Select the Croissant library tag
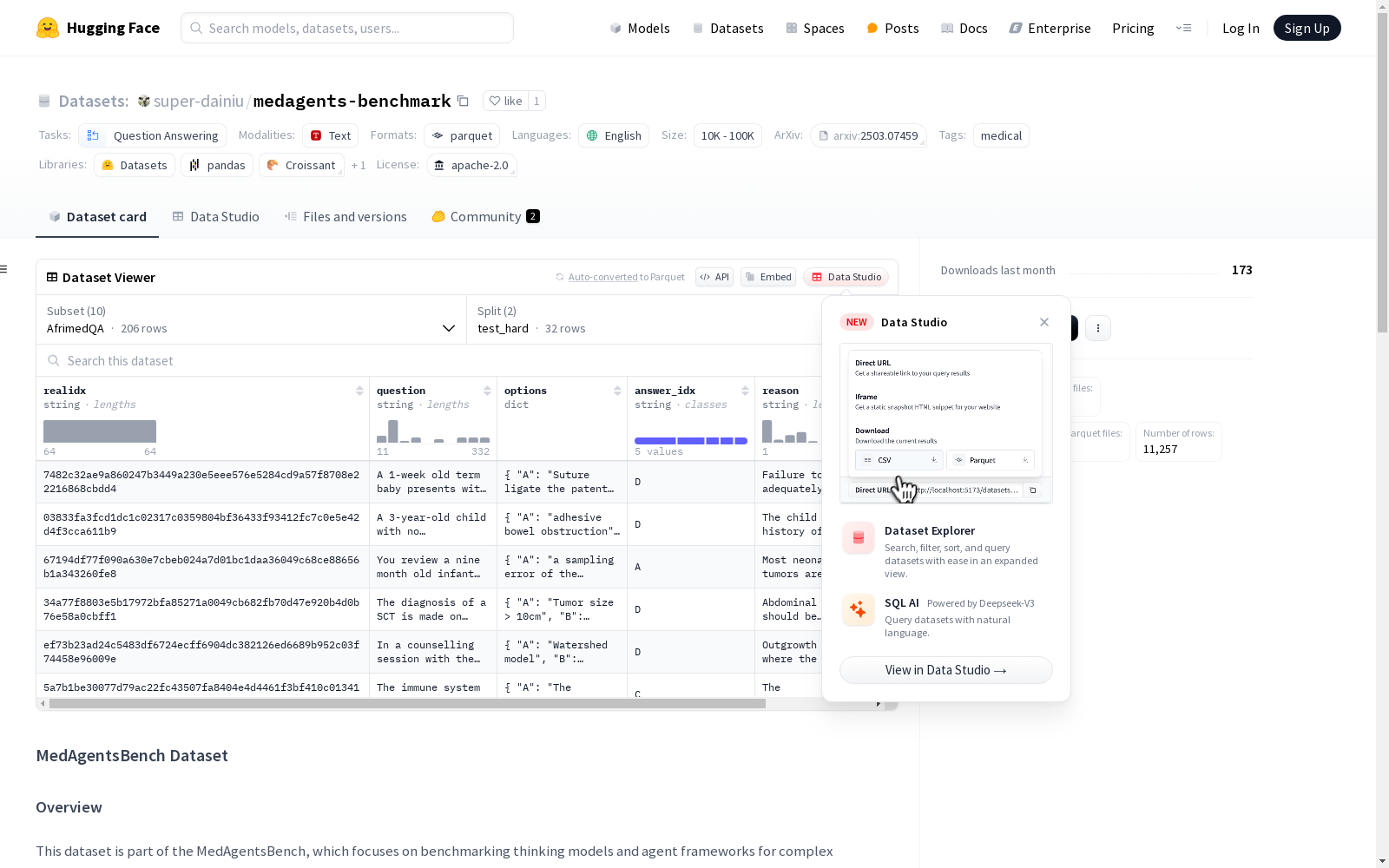1389x868 pixels. (301, 165)
